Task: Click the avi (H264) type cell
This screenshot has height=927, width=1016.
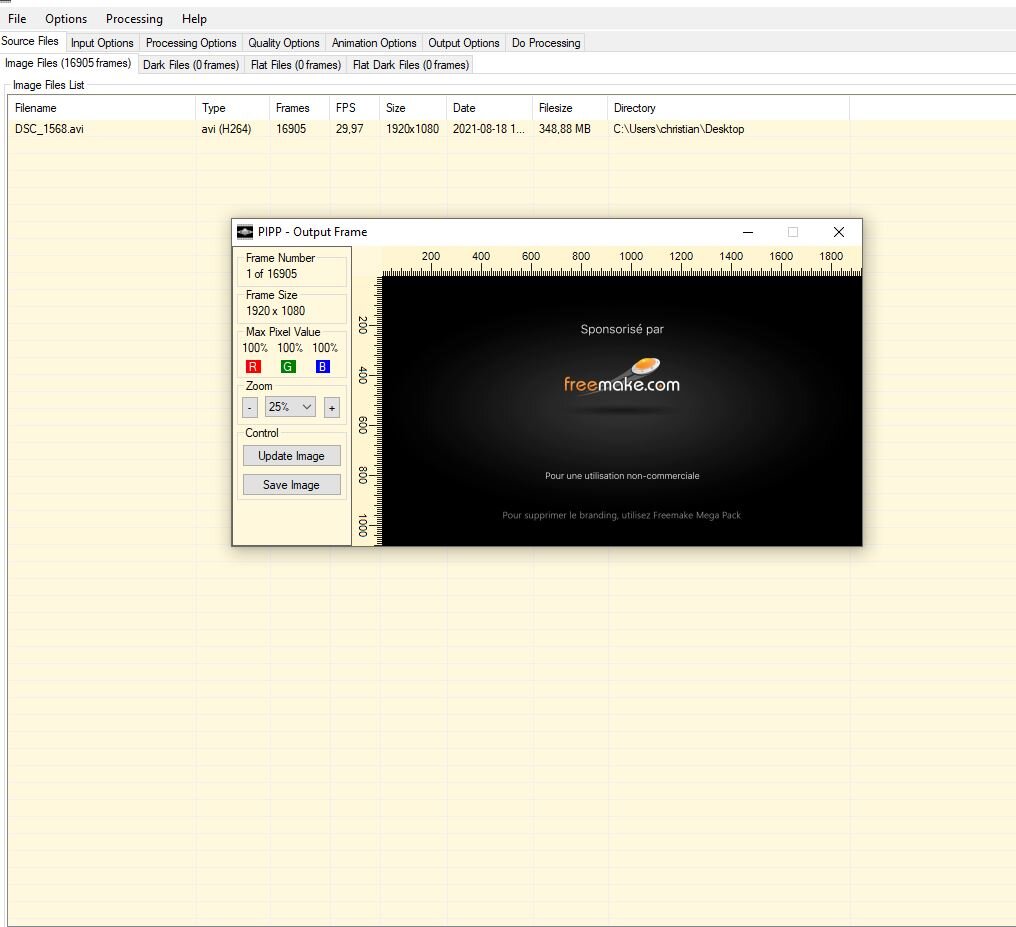Action: (226, 129)
